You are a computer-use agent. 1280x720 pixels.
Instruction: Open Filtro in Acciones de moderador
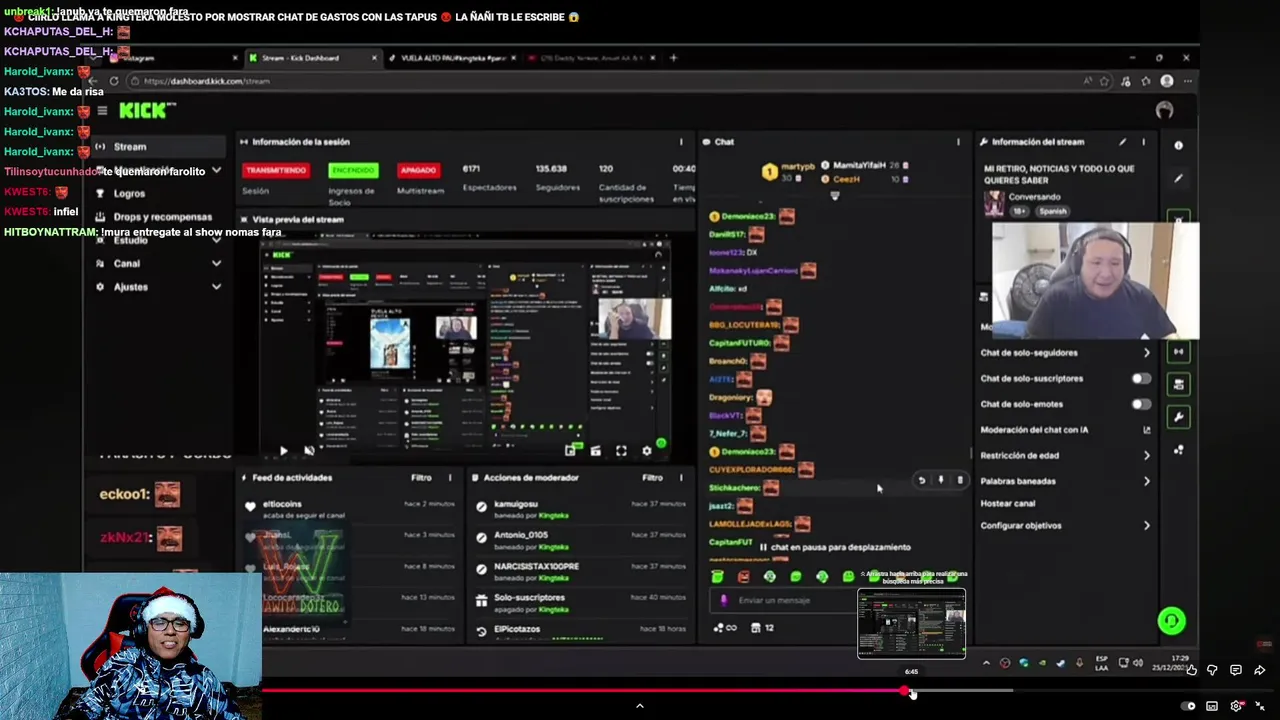coord(652,478)
